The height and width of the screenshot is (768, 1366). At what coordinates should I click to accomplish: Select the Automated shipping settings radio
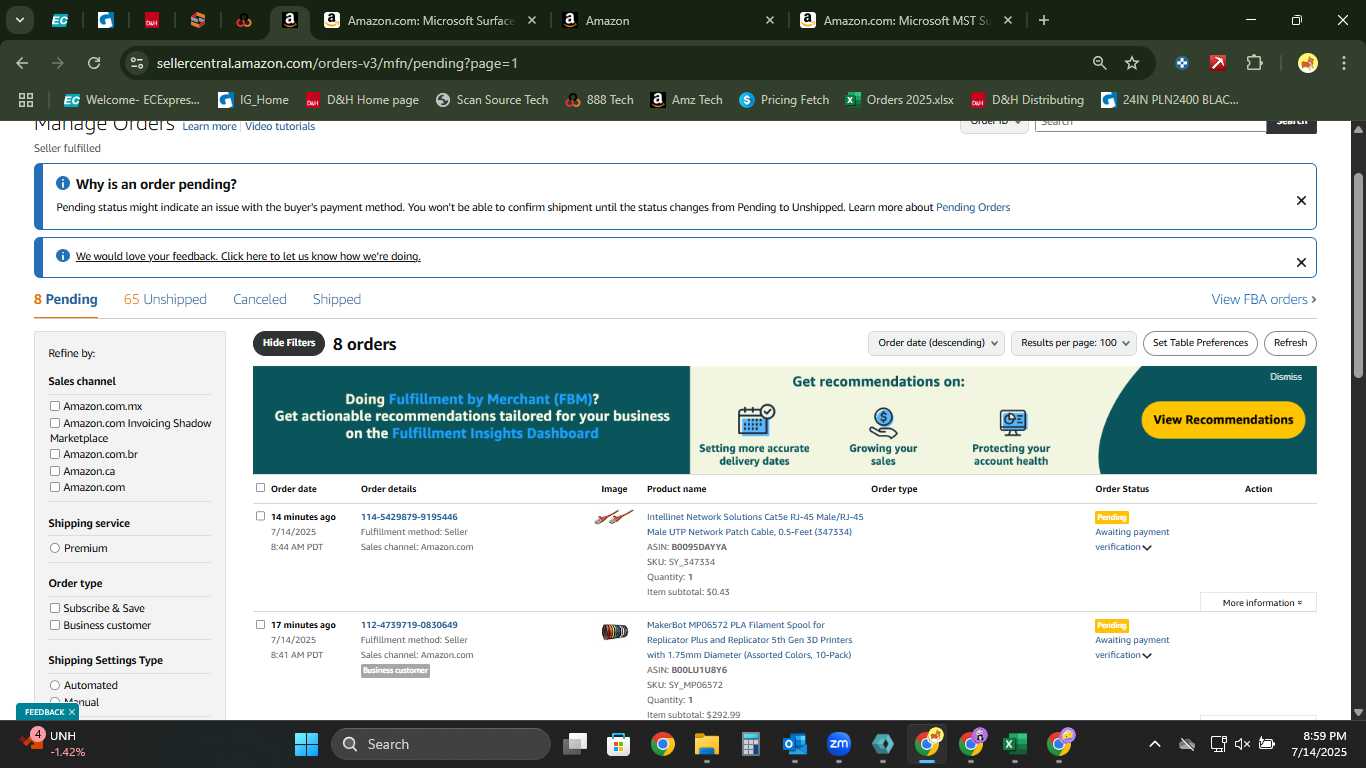point(55,685)
